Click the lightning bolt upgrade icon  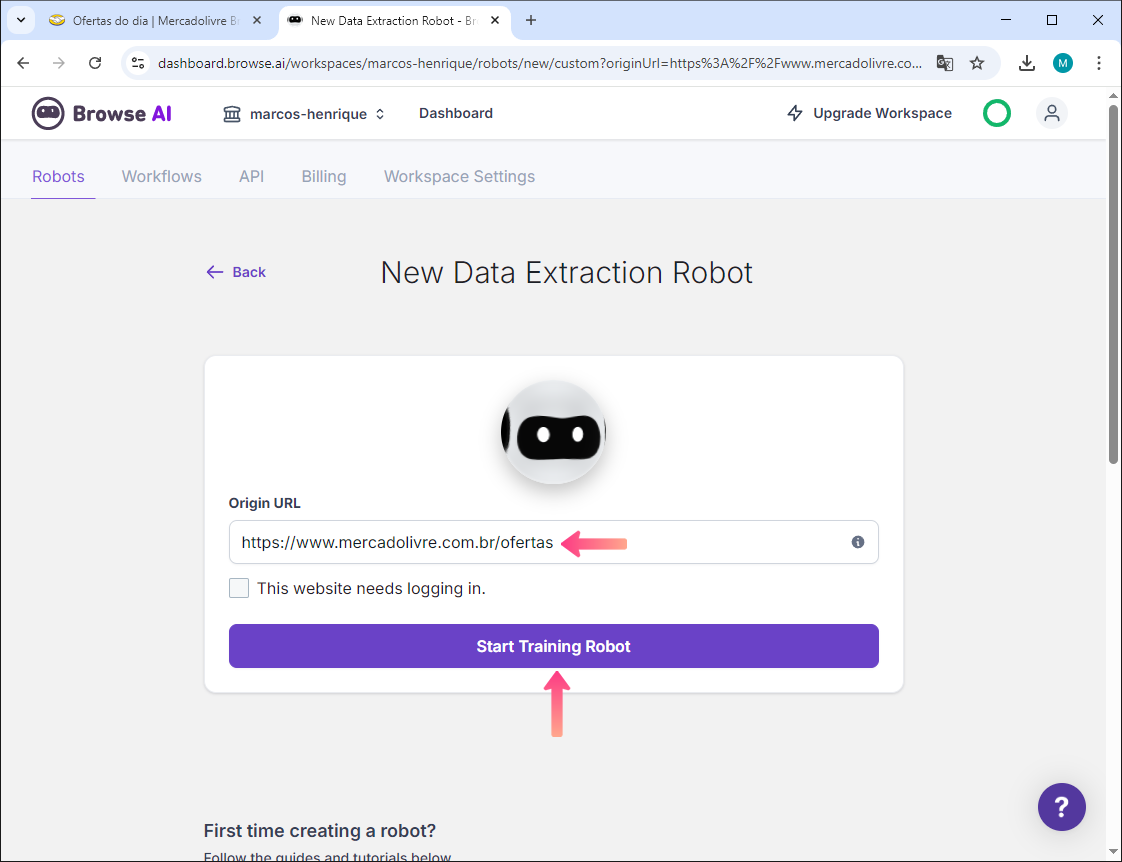pos(795,113)
